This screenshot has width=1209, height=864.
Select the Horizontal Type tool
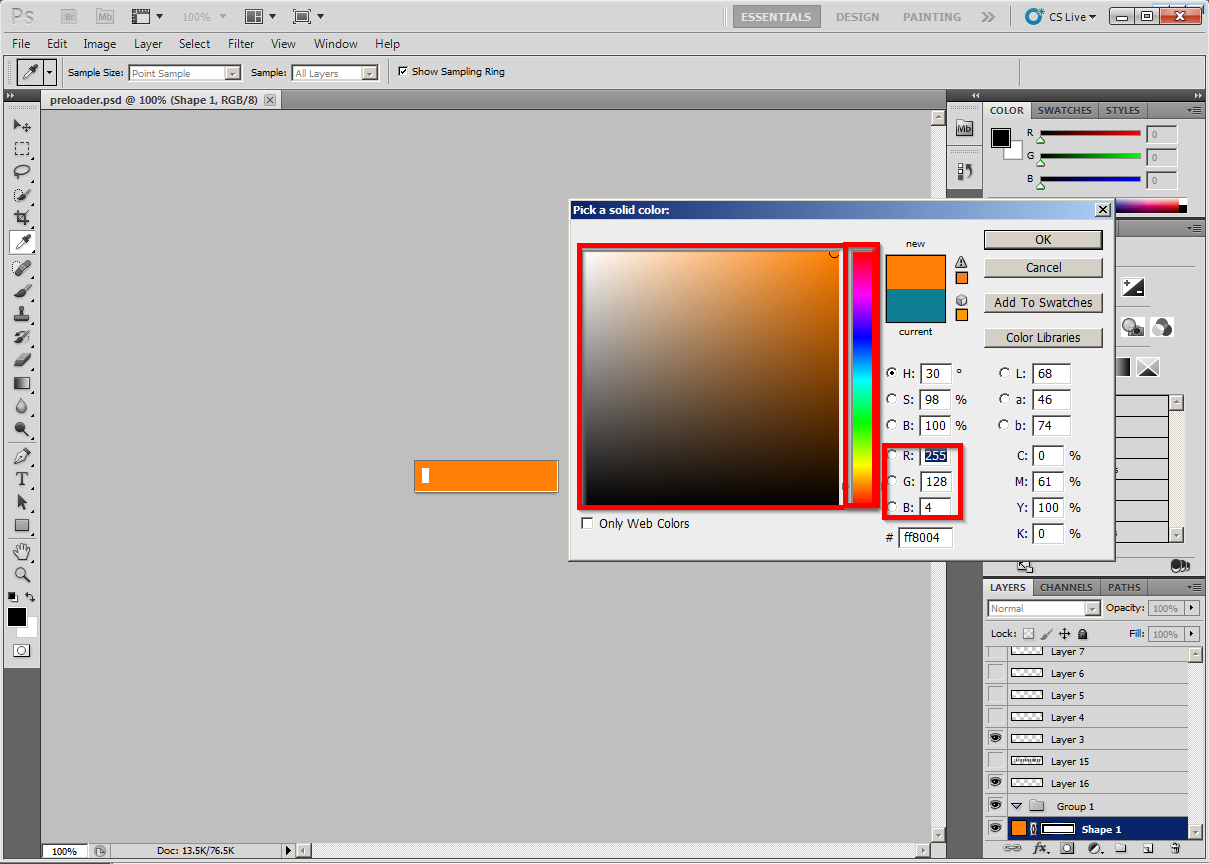click(x=22, y=479)
